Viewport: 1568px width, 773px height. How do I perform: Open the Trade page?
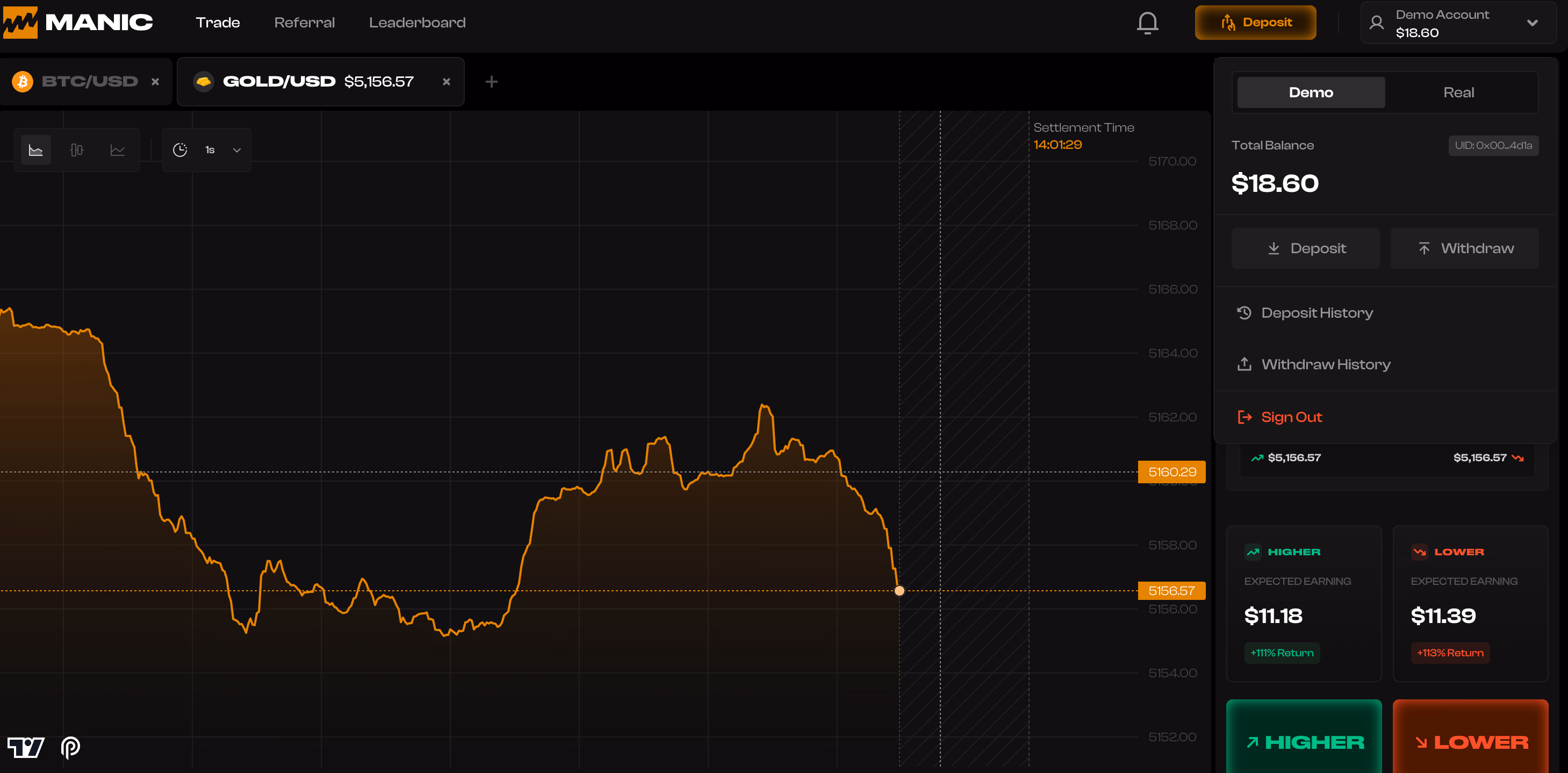click(x=217, y=23)
